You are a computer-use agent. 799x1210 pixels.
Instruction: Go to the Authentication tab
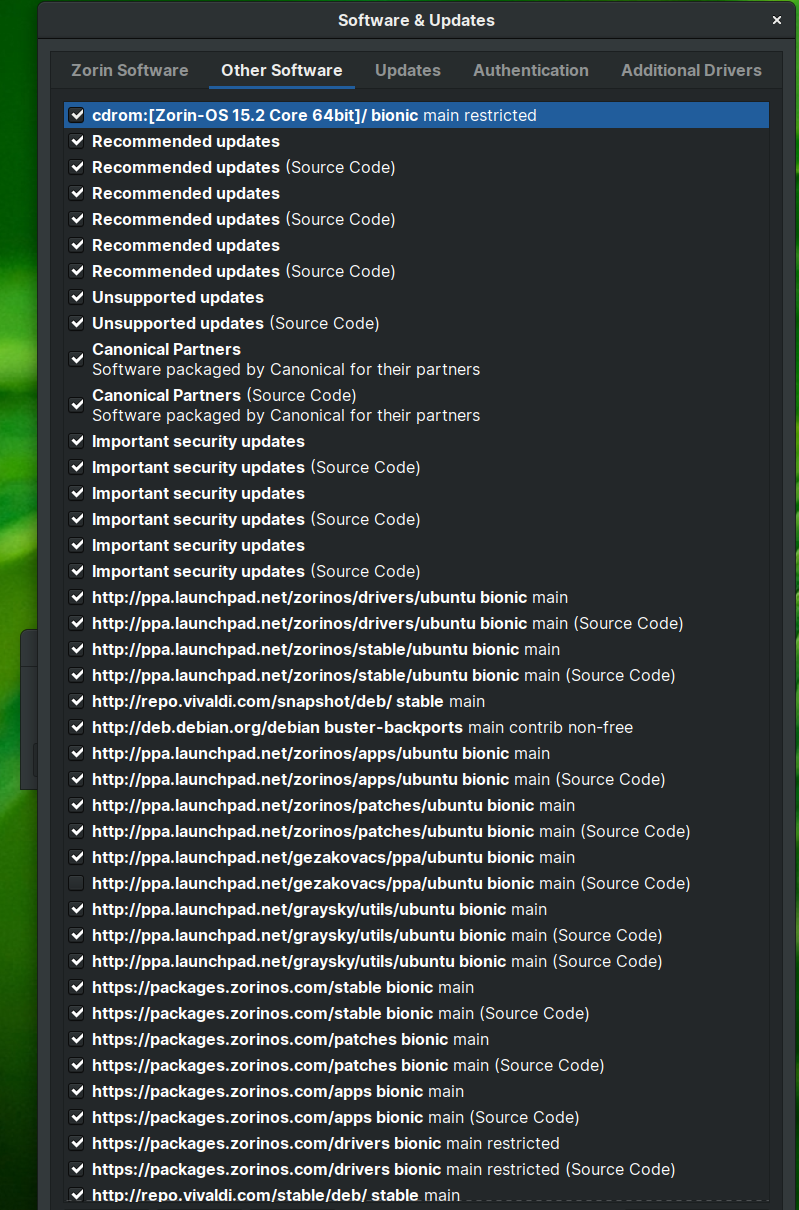click(x=530, y=70)
